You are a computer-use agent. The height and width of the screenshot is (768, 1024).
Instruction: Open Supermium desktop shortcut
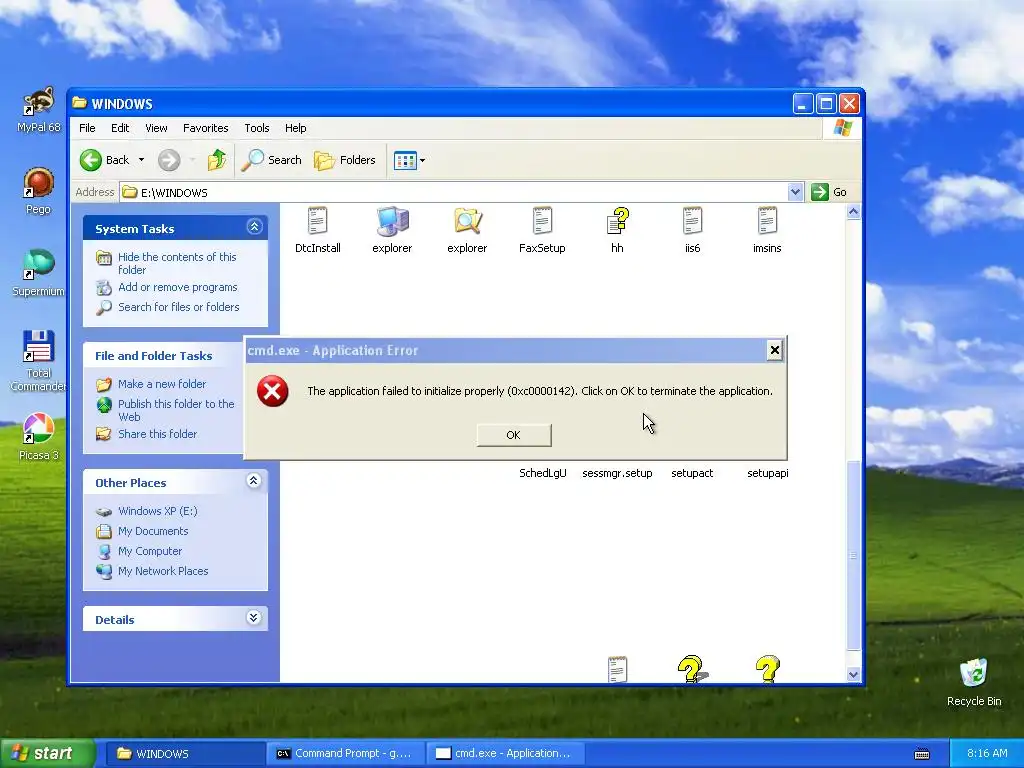click(x=39, y=273)
